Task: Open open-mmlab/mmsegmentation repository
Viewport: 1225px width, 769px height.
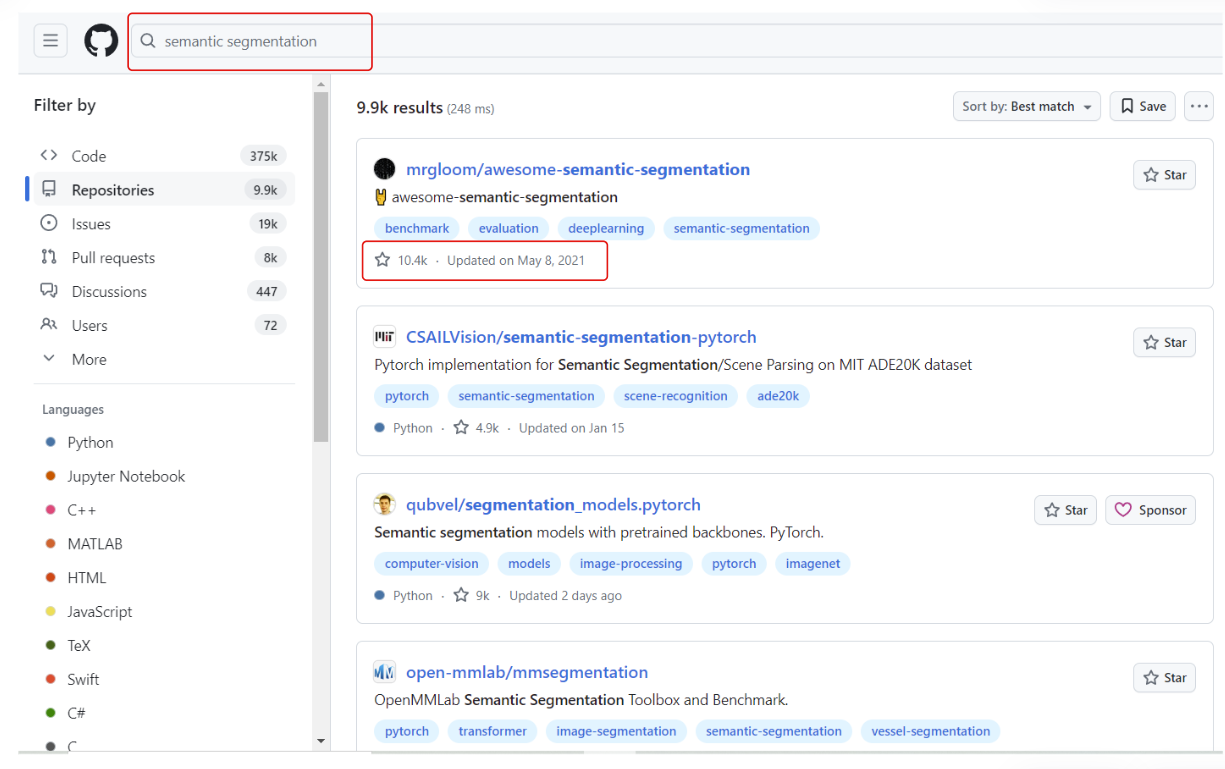Action: (527, 672)
